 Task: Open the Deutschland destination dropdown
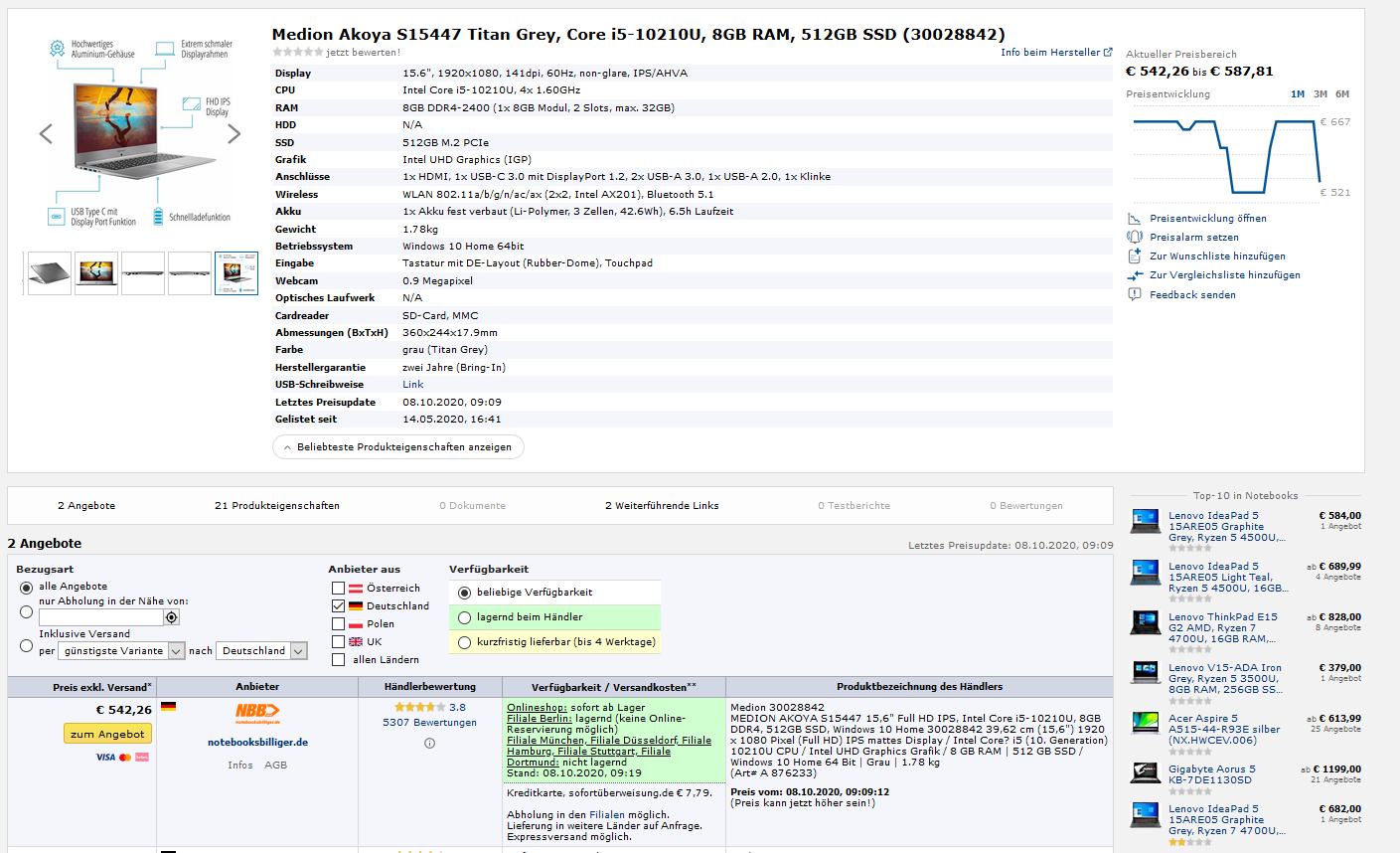(x=261, y=651)
